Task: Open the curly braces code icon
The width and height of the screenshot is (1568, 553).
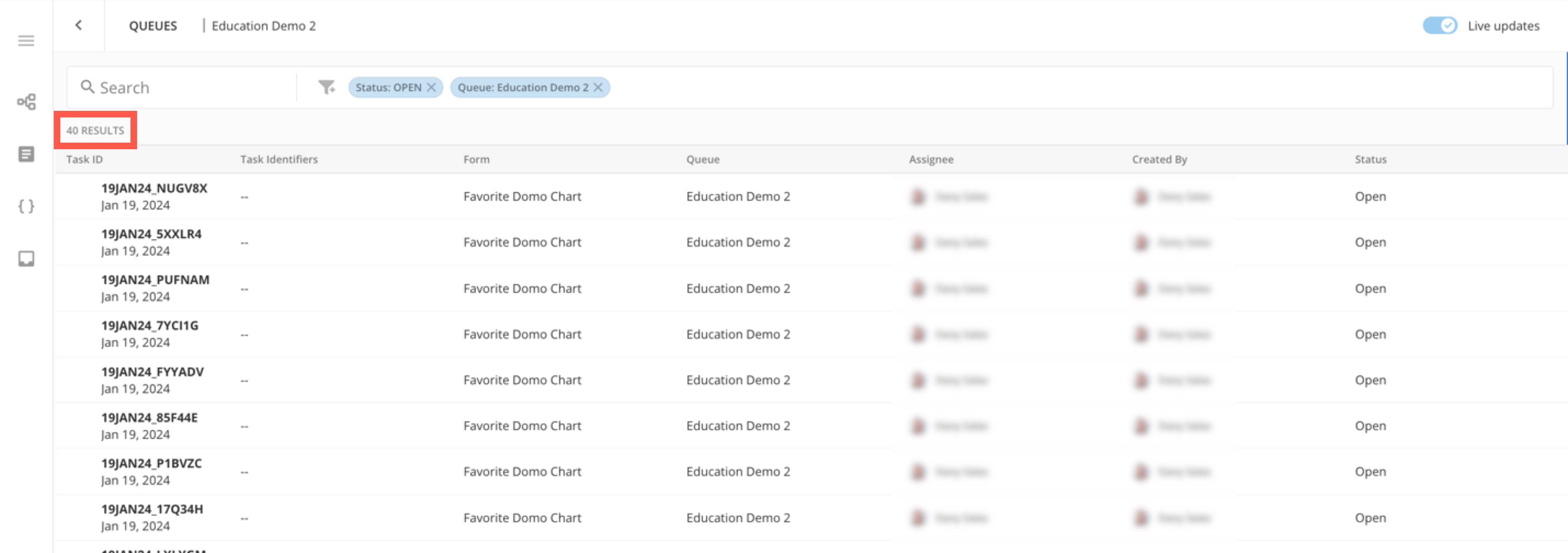Action: coord(26,207)
